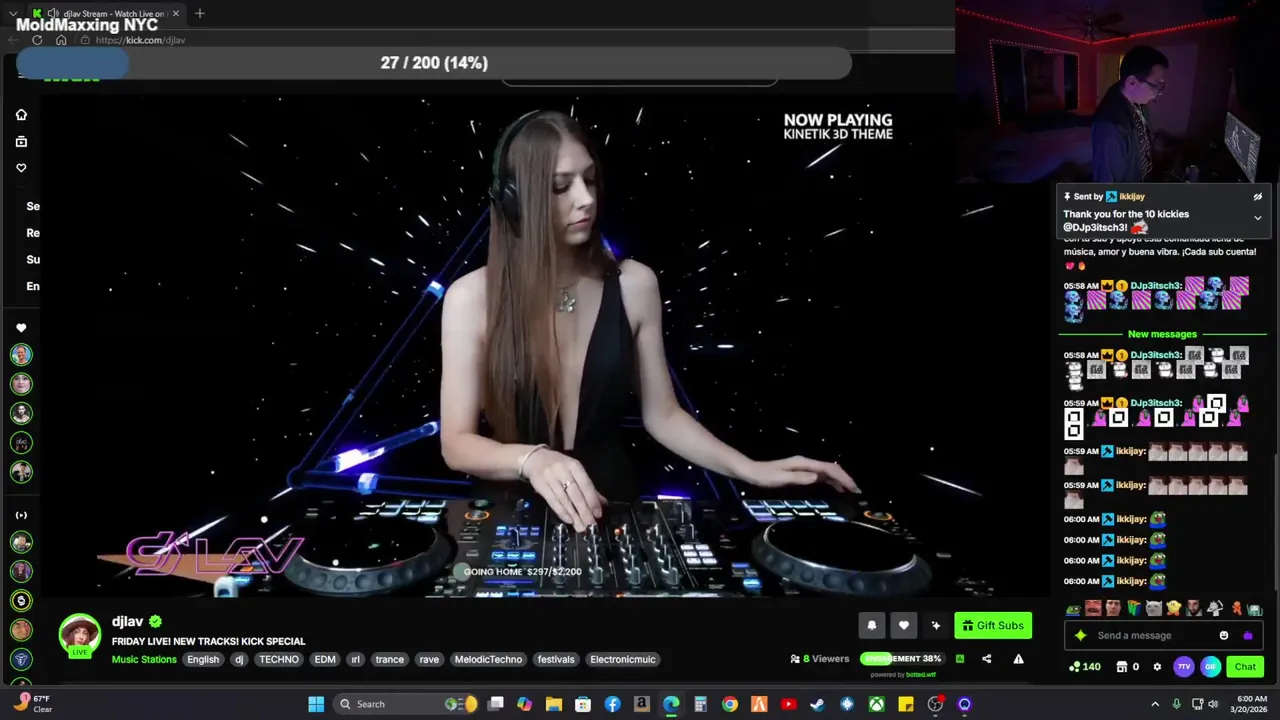Click the 140 channel points balance
Image resolution: width=1280 pixels, height=720 pixels.
[x=1085, y=667]
